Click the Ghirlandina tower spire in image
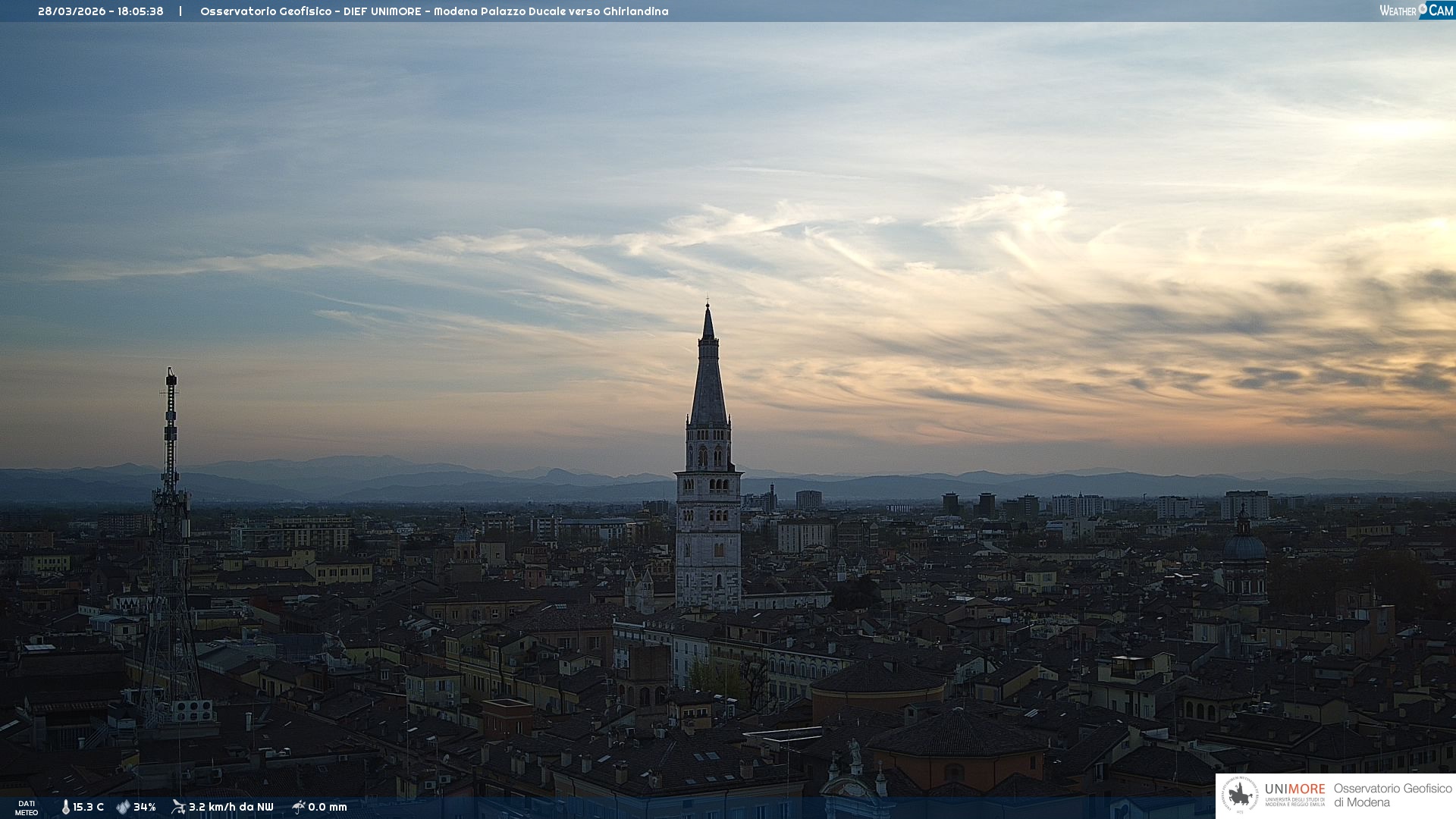This screenshot has height=819, width=1456. [708, 379]
